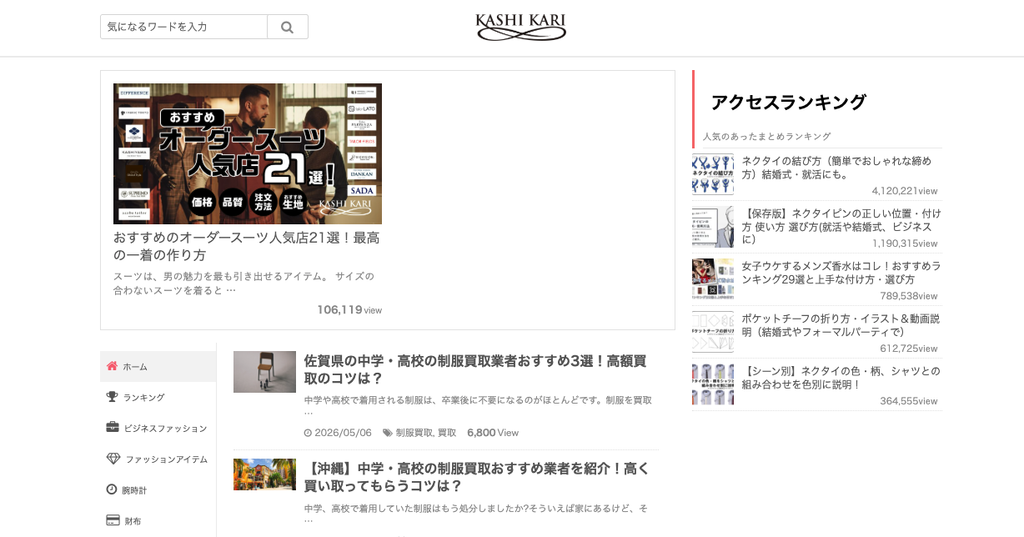Click the clock icon beside 腕時計

pyautogui.click(x=112, y=489)
